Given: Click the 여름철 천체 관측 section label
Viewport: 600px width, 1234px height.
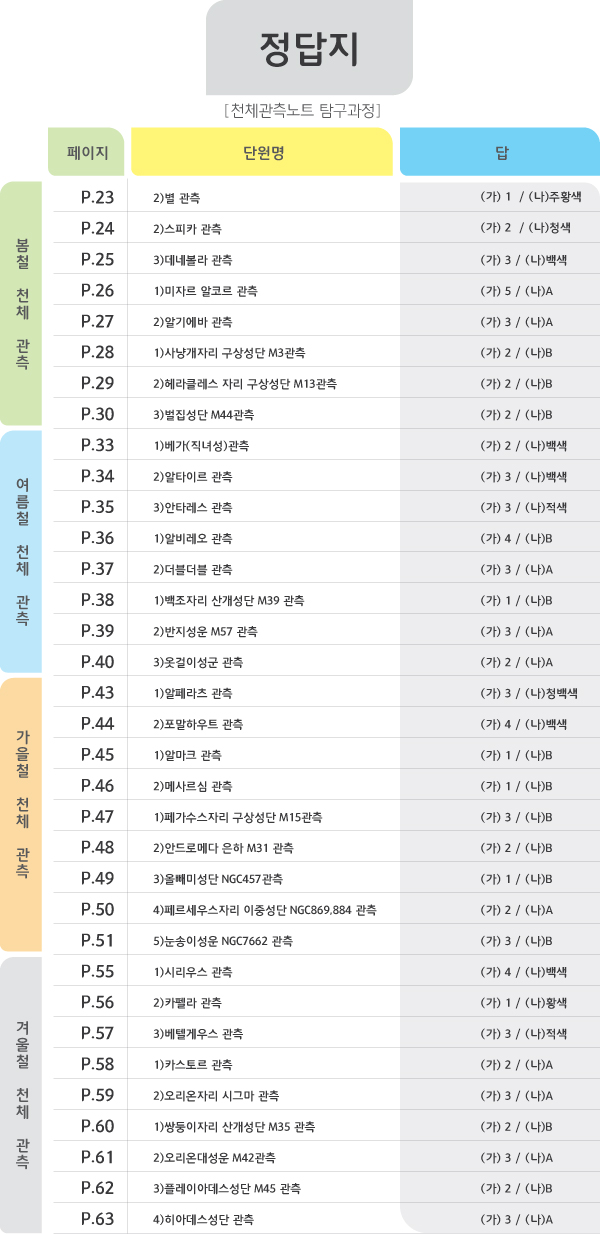Looking at the screenshot, I should 21,551.
